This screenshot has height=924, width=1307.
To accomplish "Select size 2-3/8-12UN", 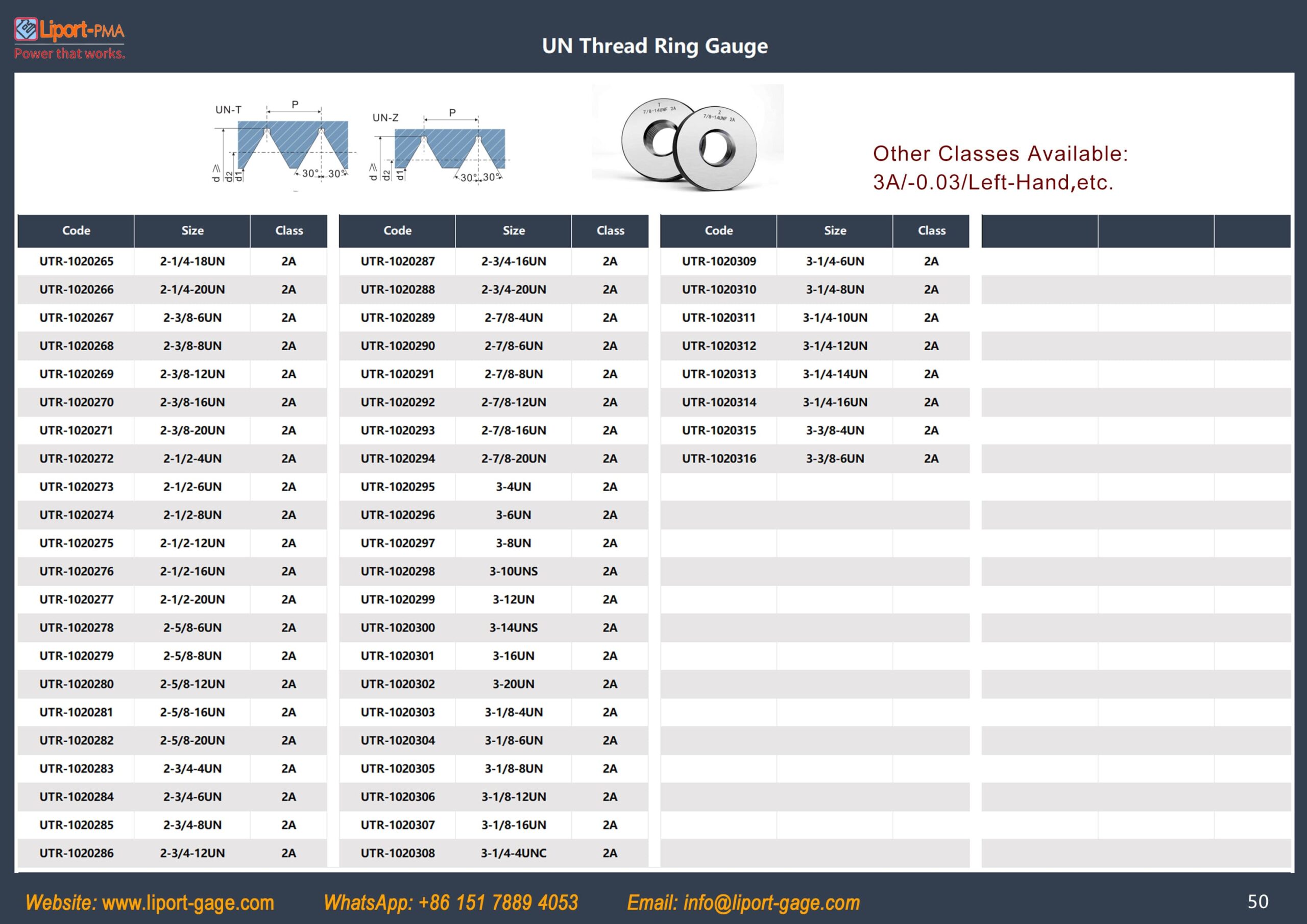I will point(192,374).
